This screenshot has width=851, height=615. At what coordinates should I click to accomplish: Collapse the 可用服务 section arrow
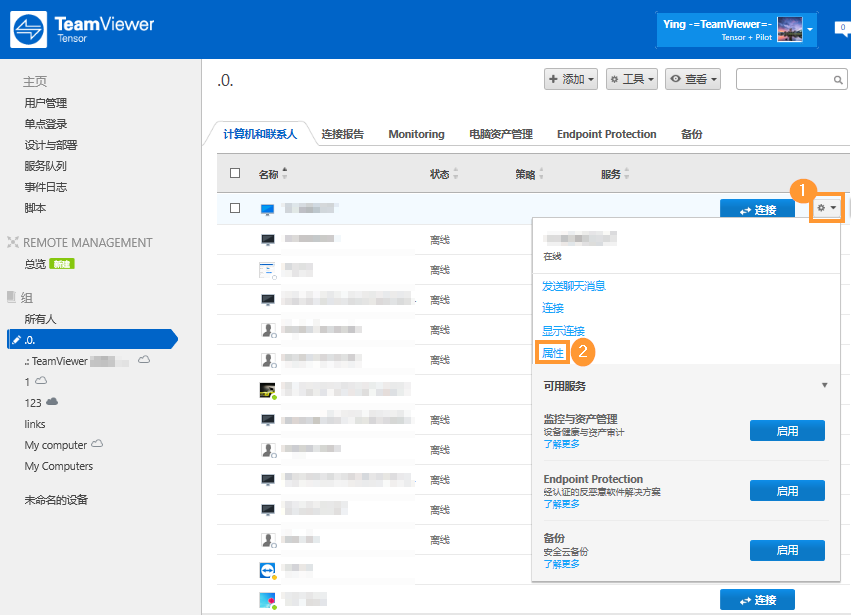coord(824,386)
